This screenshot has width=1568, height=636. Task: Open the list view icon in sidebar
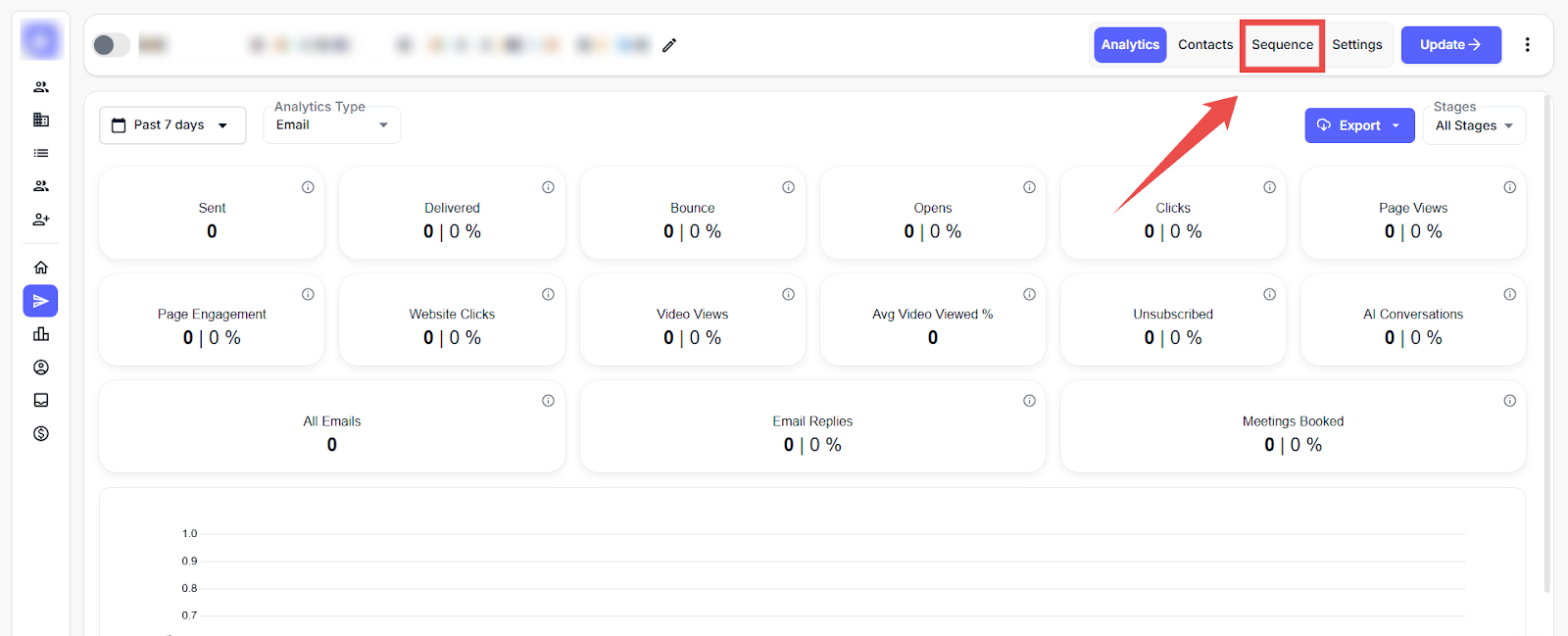click(x=41, y=153)
